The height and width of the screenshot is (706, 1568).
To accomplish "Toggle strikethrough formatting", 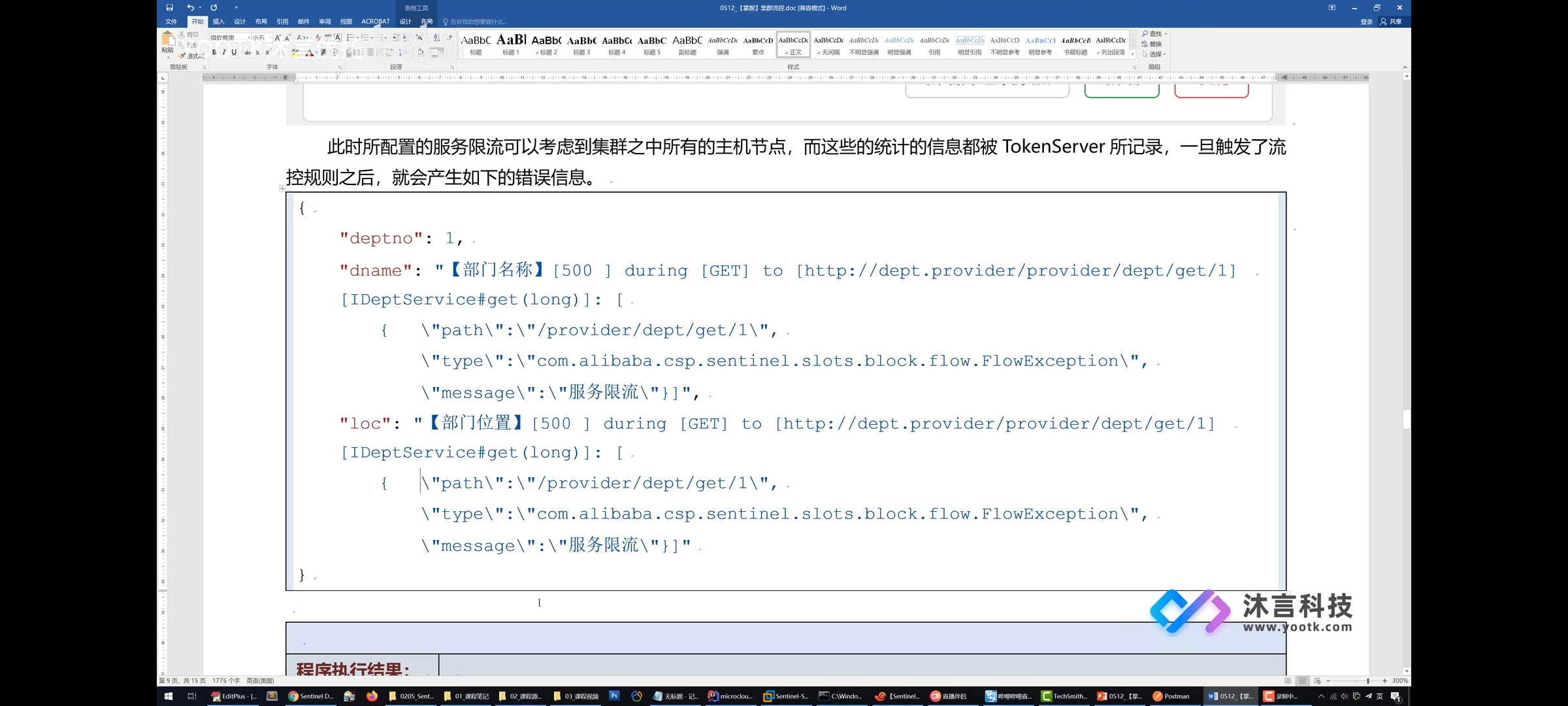I will tap(248, 52).
